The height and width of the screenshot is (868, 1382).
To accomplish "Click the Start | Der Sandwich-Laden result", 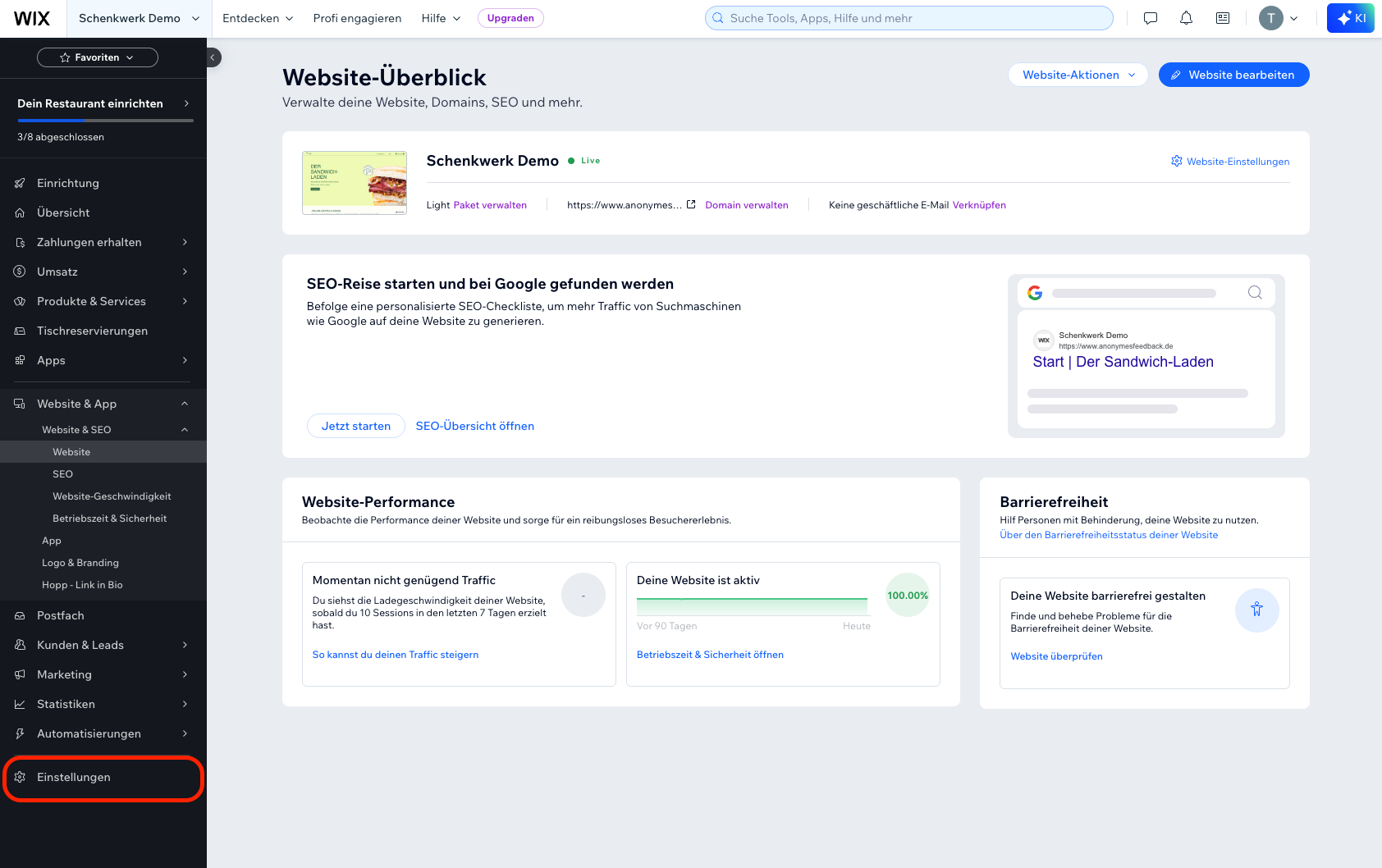I will tap(1123, 362).
